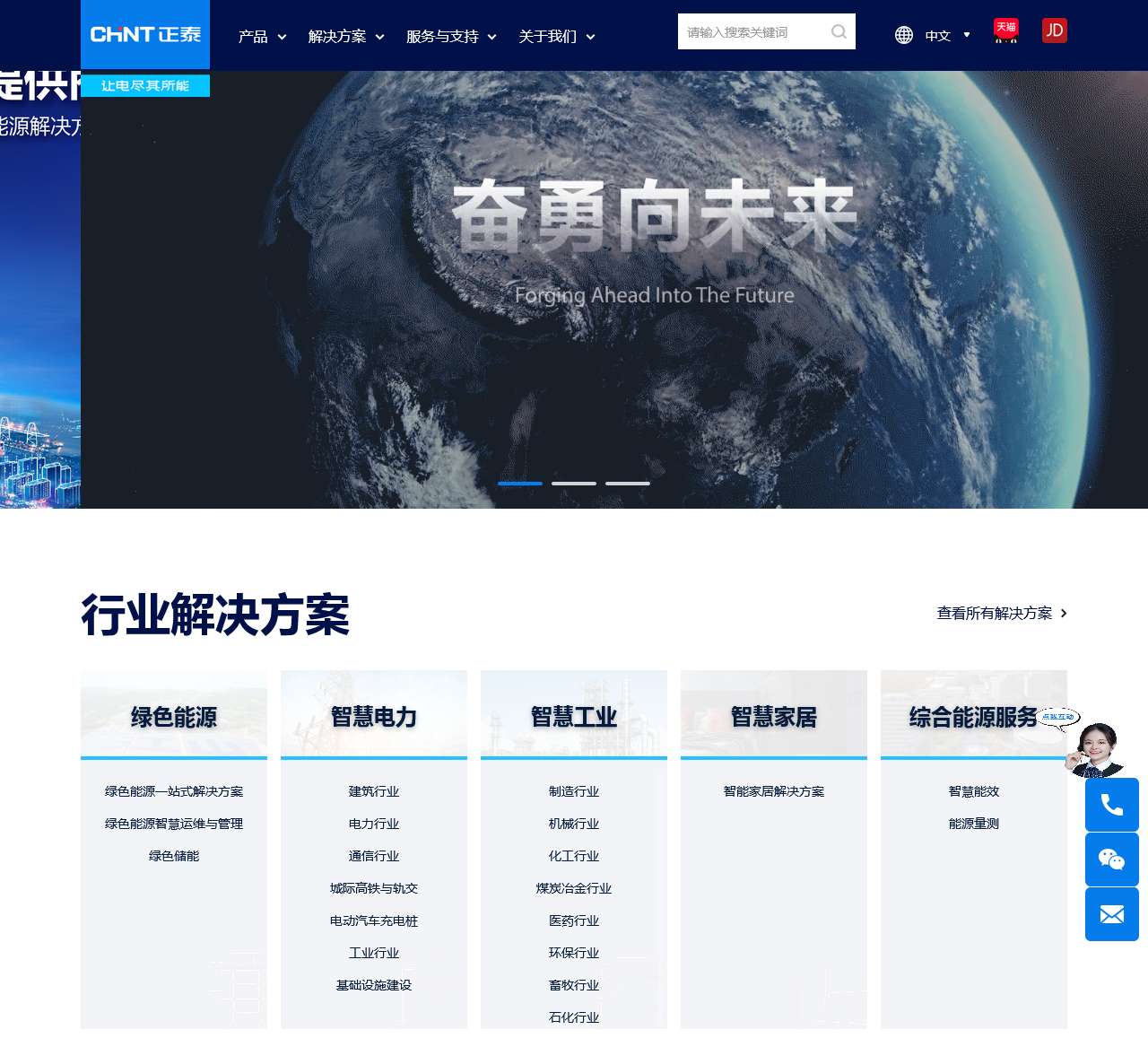Open the 工业行业 link
The image size is (1148, 1047).
tap(374, 953)
